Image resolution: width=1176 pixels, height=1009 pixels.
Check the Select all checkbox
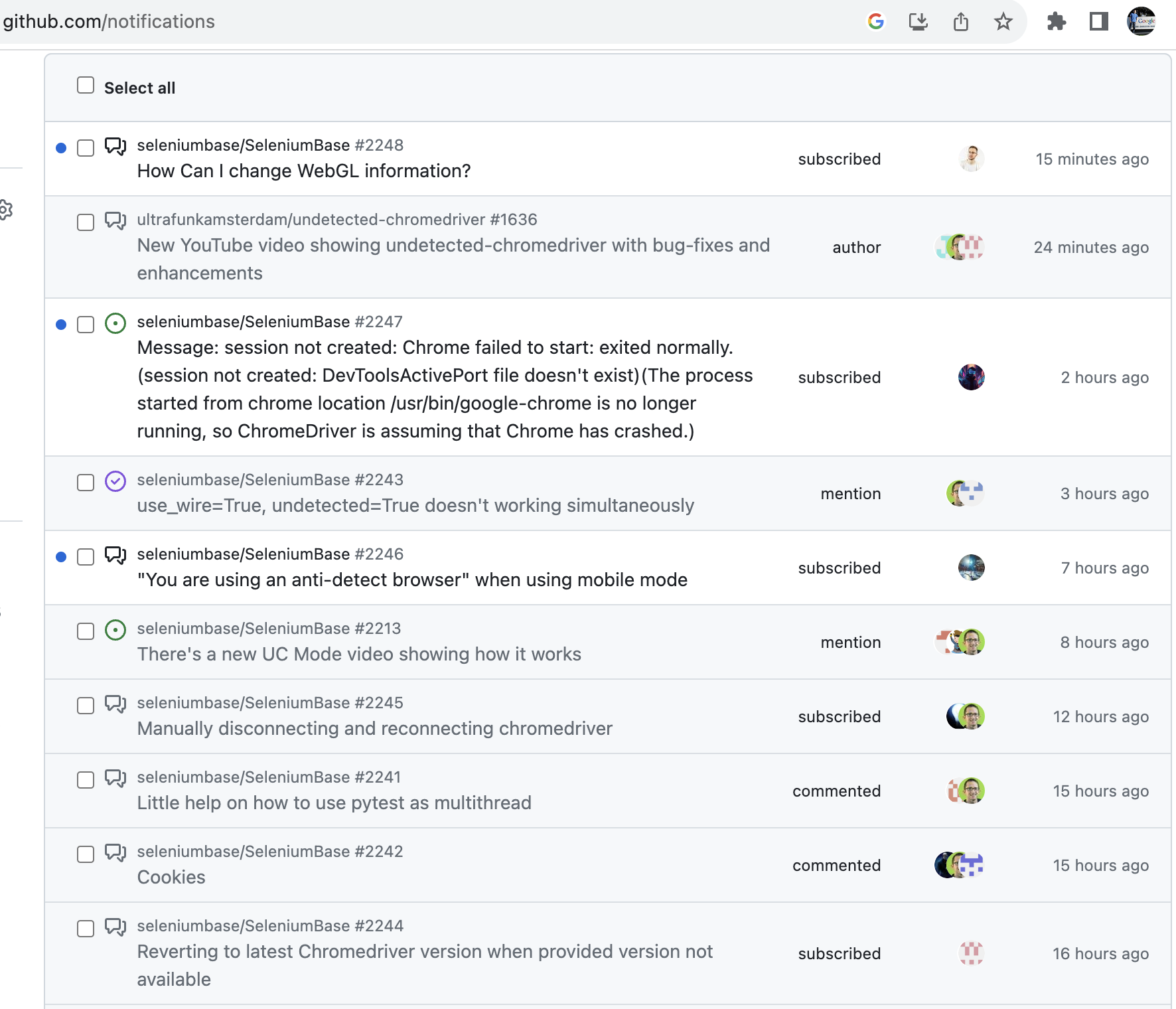pos(86,85)
